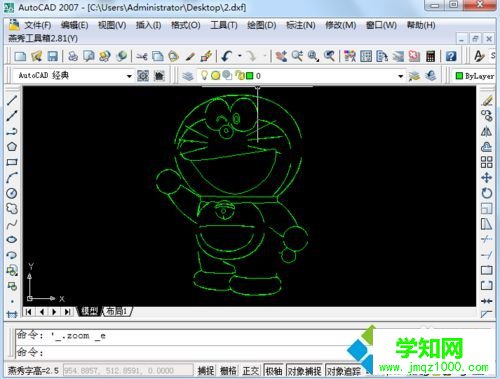Select the Construction Line tool

tap(12, 116)
